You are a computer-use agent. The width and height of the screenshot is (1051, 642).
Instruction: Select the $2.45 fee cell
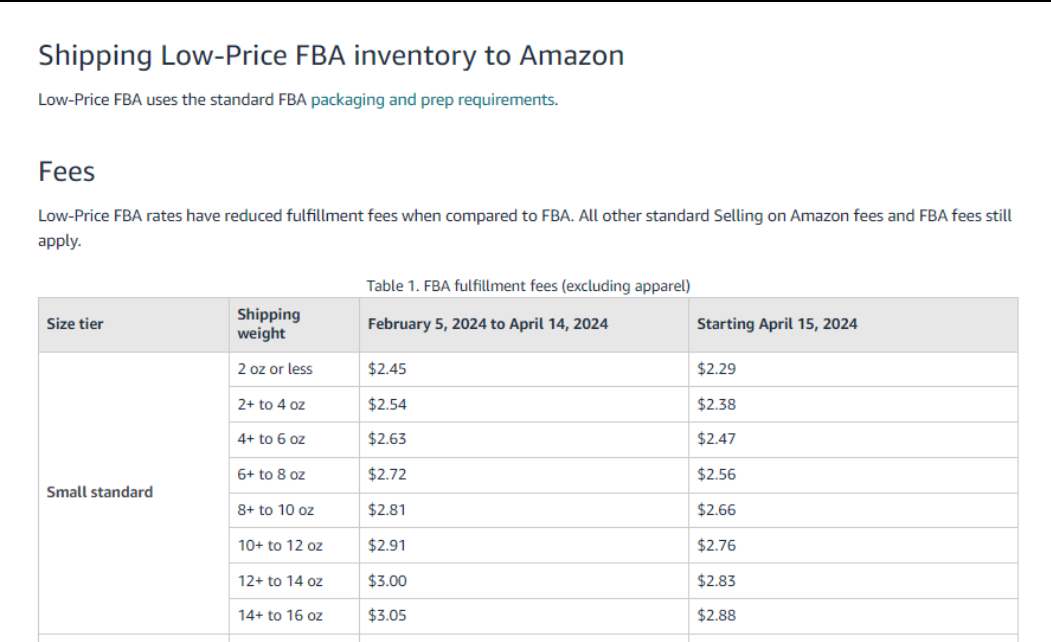(x=387, y=369)
